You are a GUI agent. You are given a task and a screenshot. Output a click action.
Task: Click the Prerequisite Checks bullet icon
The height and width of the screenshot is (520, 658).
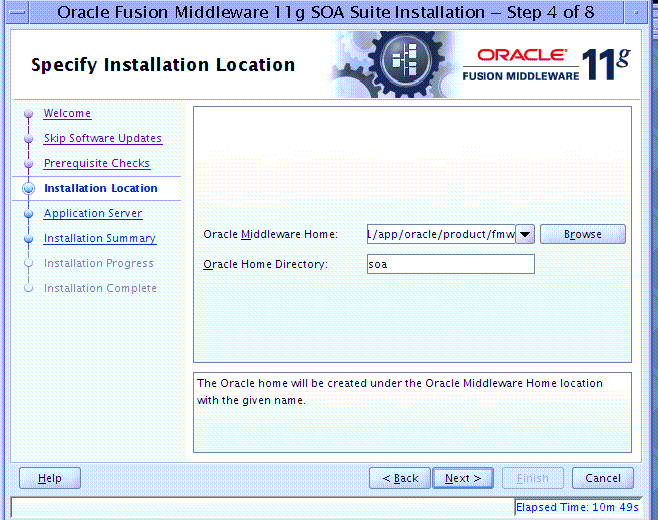[29, 164]
